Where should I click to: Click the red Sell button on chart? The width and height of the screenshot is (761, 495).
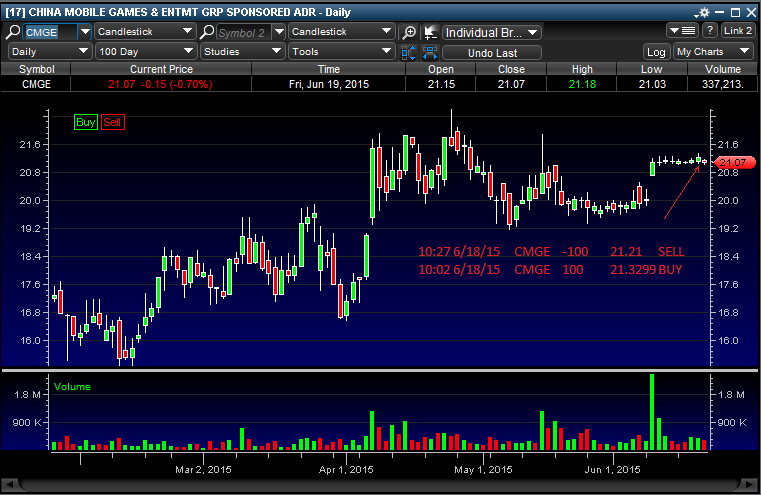click(x=113, y=122)
